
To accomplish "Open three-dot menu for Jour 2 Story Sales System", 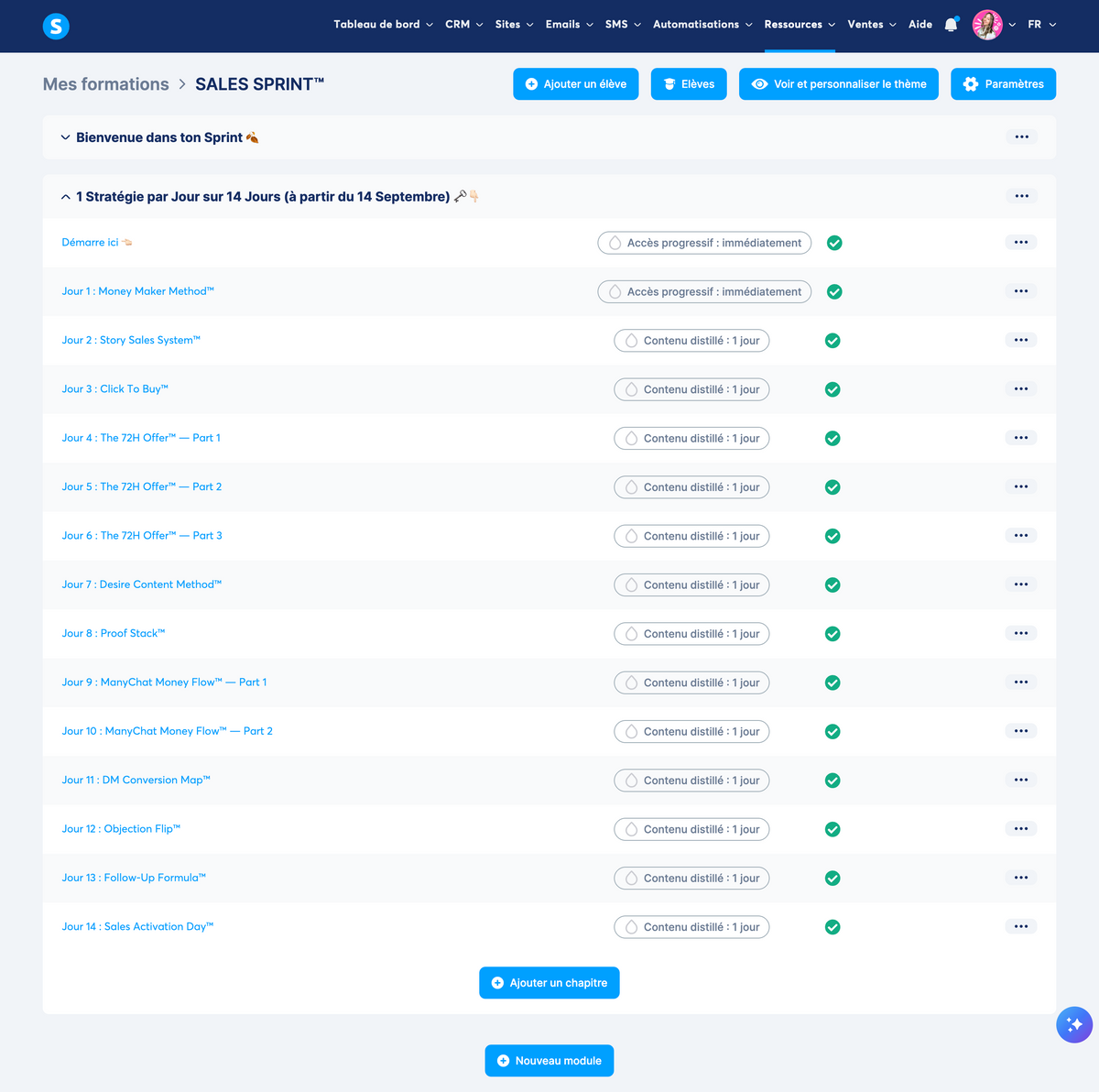I will point(1021,340).
